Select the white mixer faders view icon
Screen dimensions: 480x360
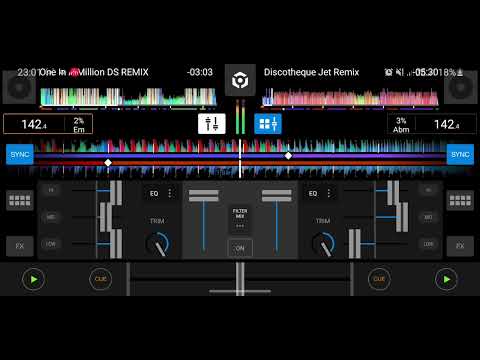click(212, 124)
